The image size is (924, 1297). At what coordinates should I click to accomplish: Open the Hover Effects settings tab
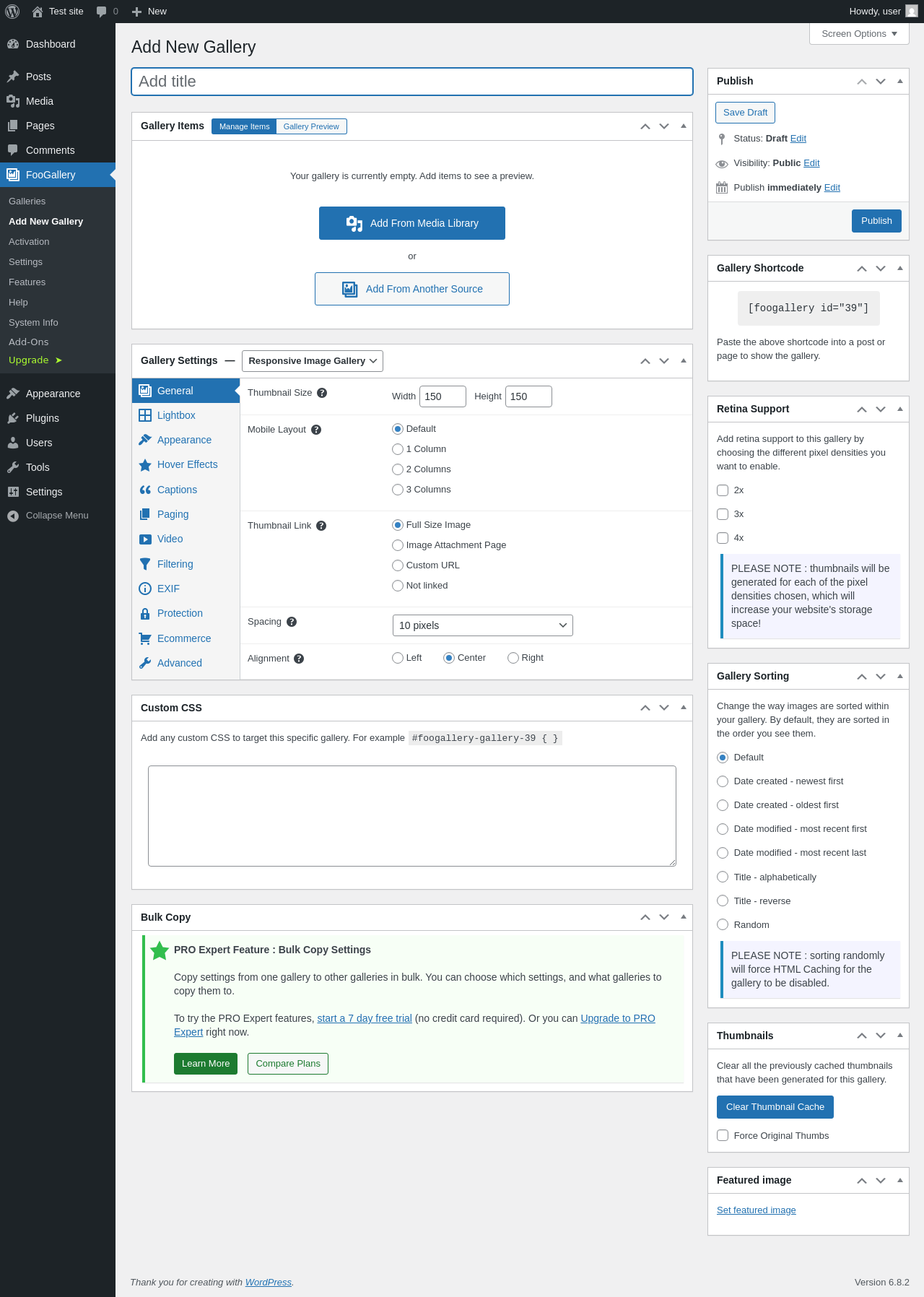point(186,464)
